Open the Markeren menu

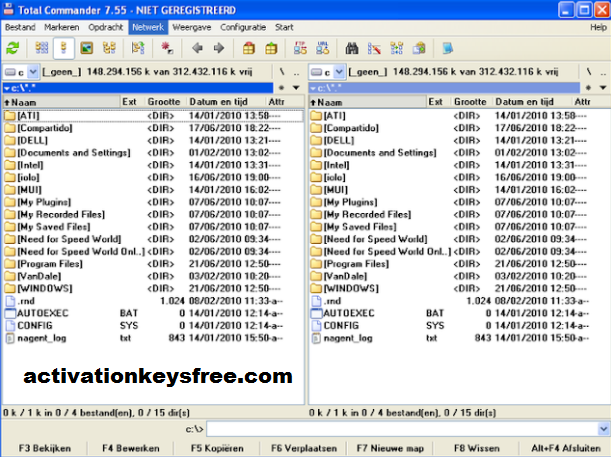pos(62,27)
